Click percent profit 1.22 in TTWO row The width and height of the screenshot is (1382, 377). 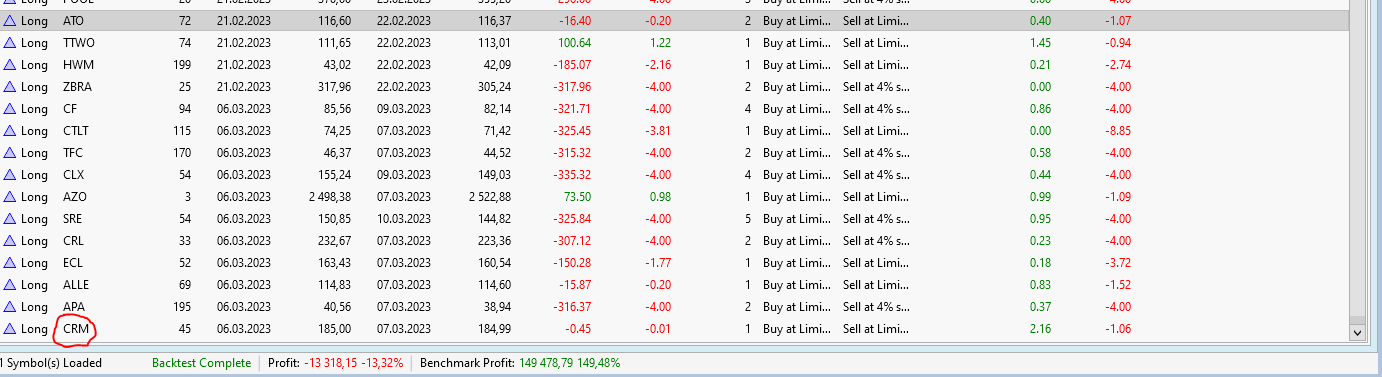point(660,43)
